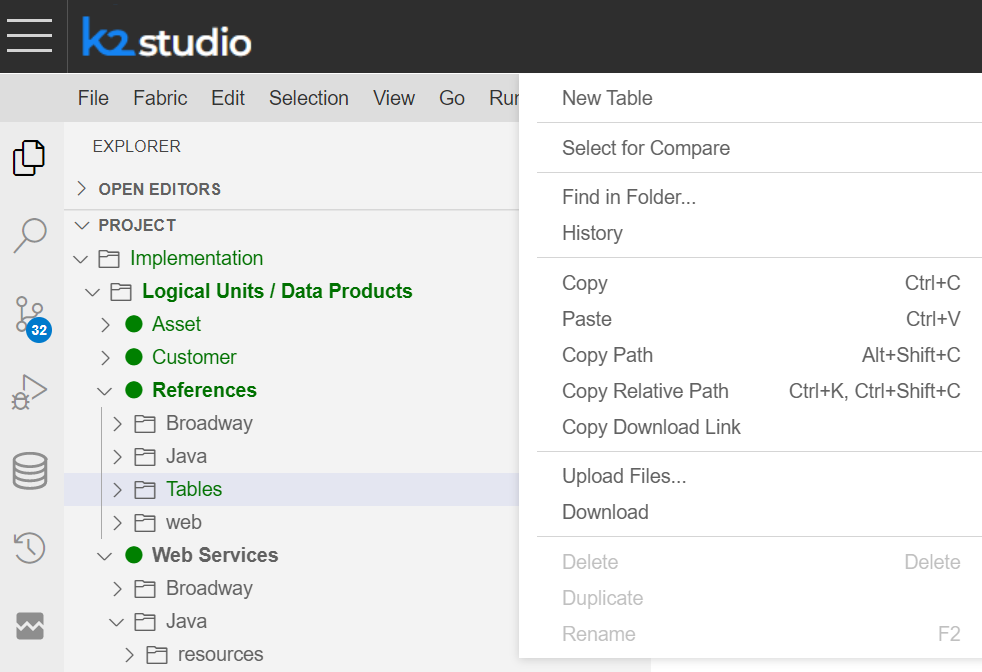Image resolution: width=982 pixels, height=672 pixels.
Task: Open the Fabric menu
Action: [160, 98]
